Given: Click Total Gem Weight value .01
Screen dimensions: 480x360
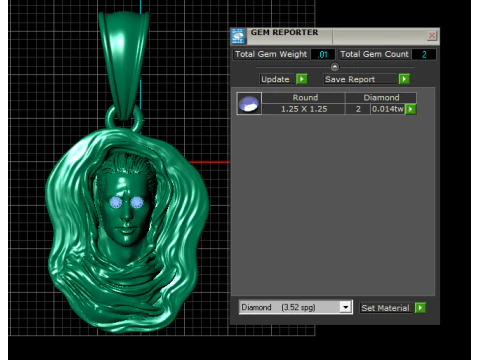Looking at the screenshot, I should point(323,54).
